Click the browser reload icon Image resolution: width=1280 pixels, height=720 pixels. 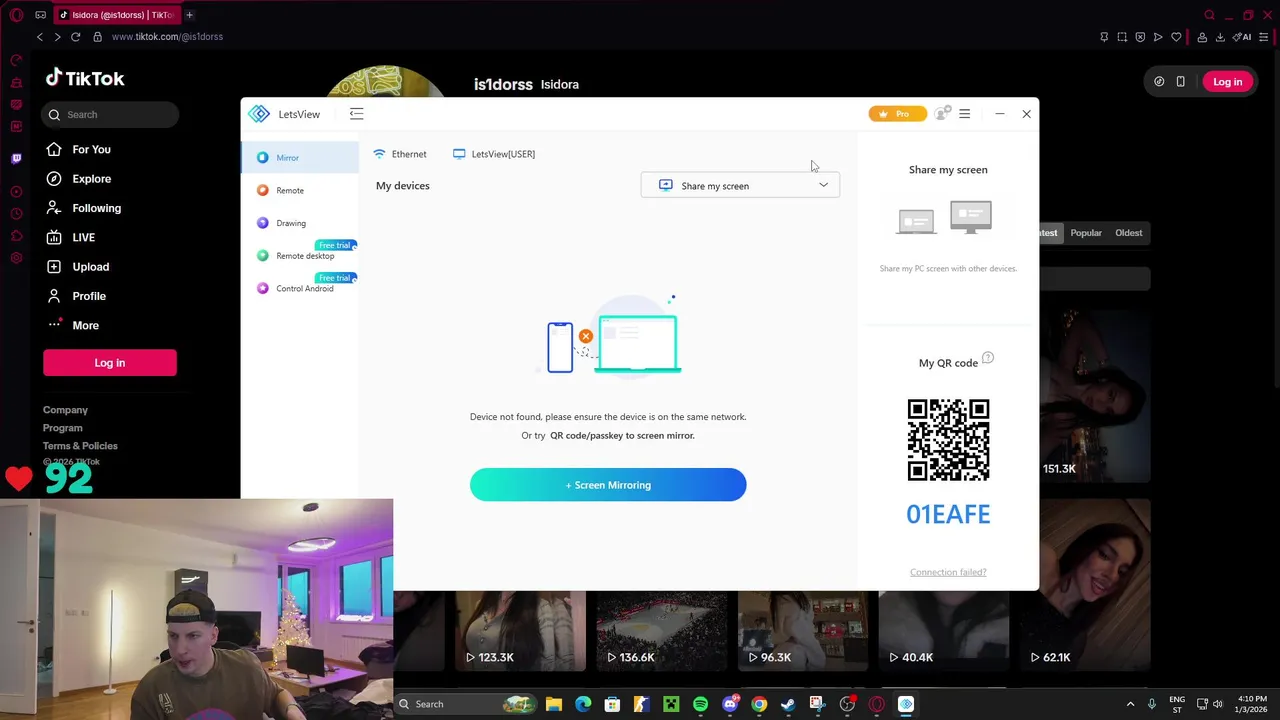click(x=75, y=37)
